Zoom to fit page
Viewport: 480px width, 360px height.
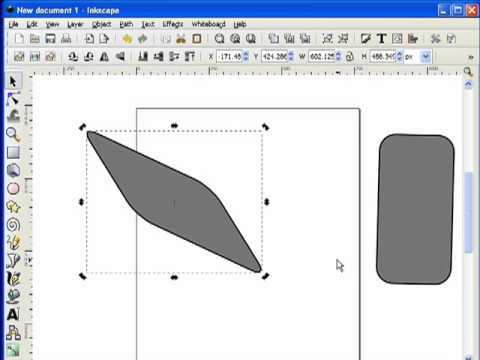(x=251, y=39)
